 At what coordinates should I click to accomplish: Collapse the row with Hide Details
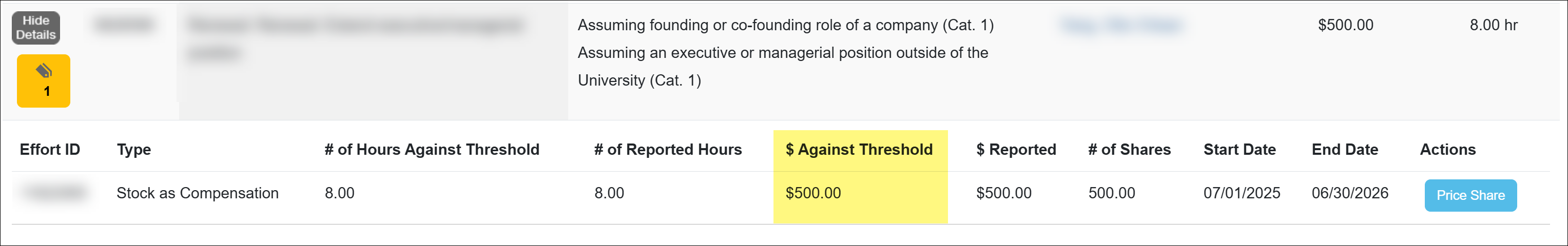[x=36, y=28]
